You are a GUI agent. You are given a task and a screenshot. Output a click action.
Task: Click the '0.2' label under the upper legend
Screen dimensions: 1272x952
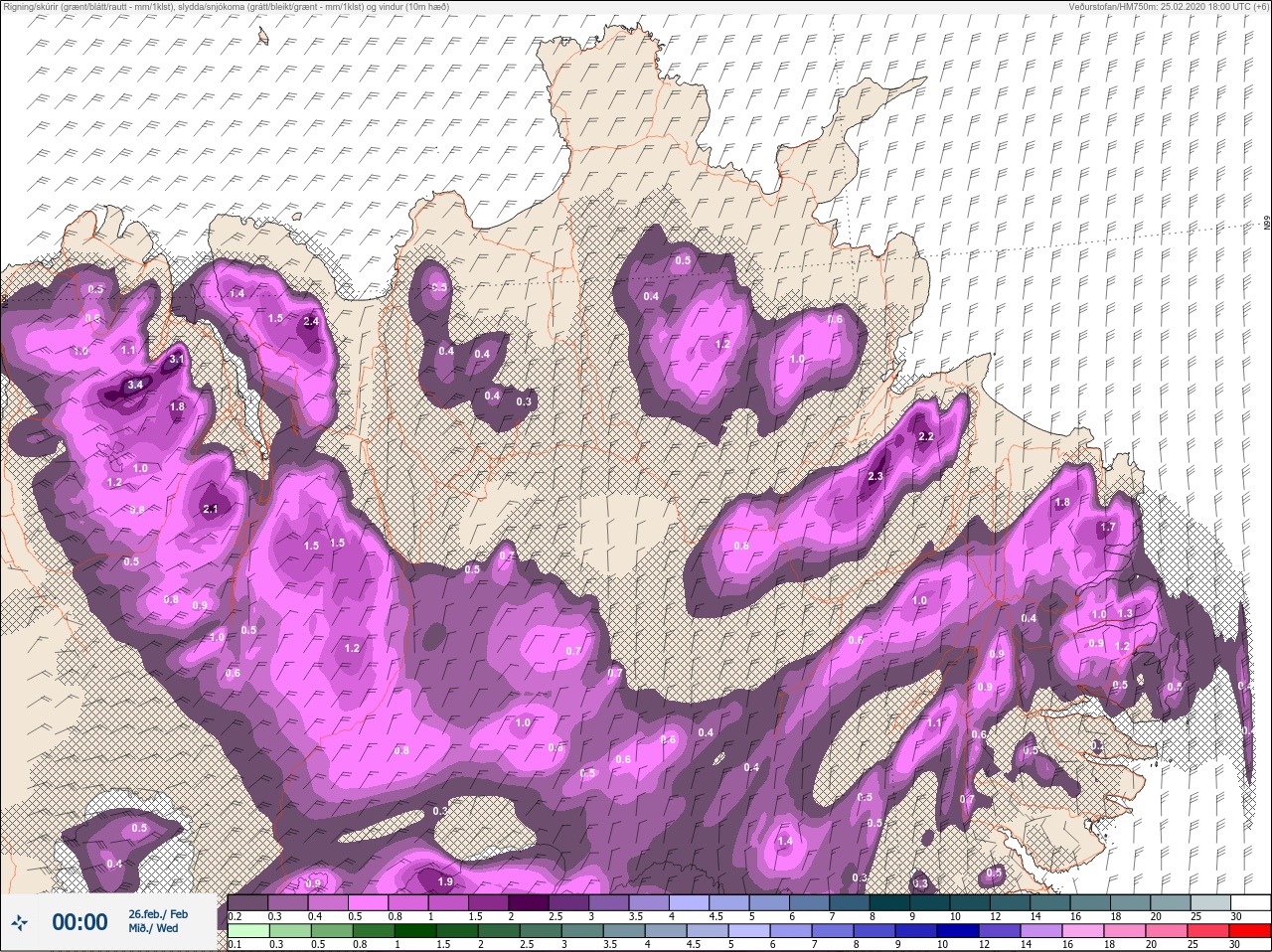235,916
